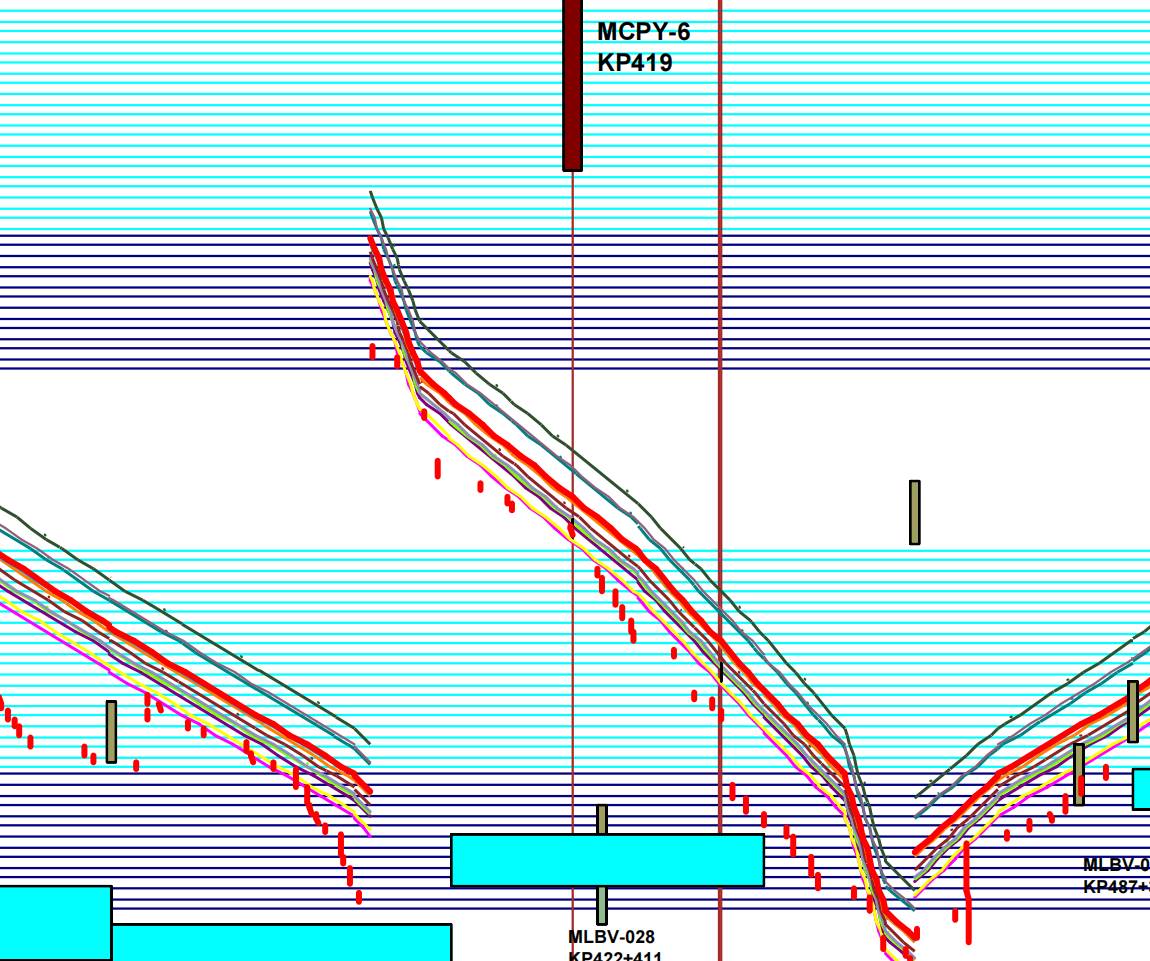The width and height of the screenshot is (1150, 961).
Task: Select the truncated MLBV label at right
Action: [x=1116, y=865]
